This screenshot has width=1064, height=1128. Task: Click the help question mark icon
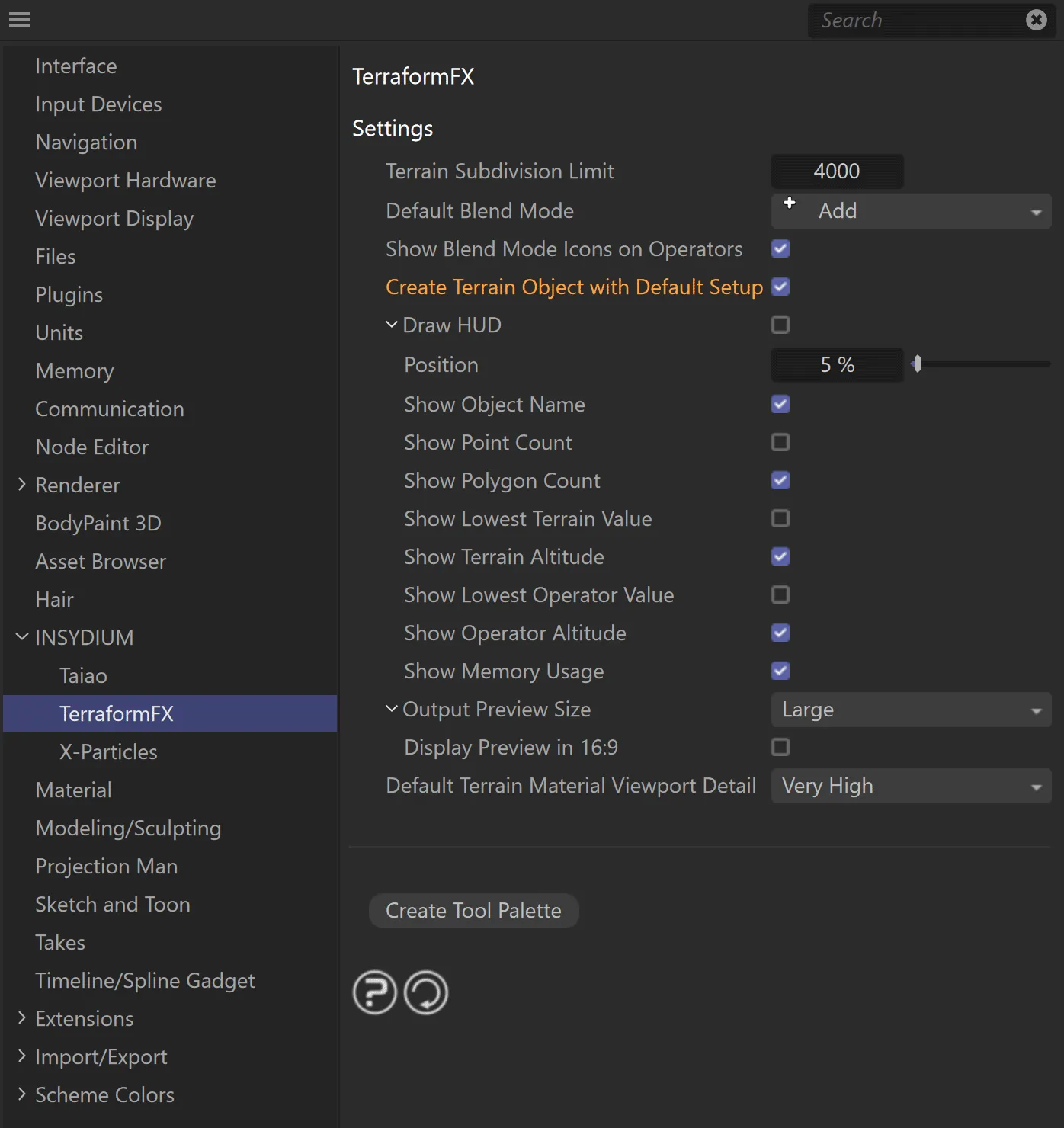tap(373, 992)
